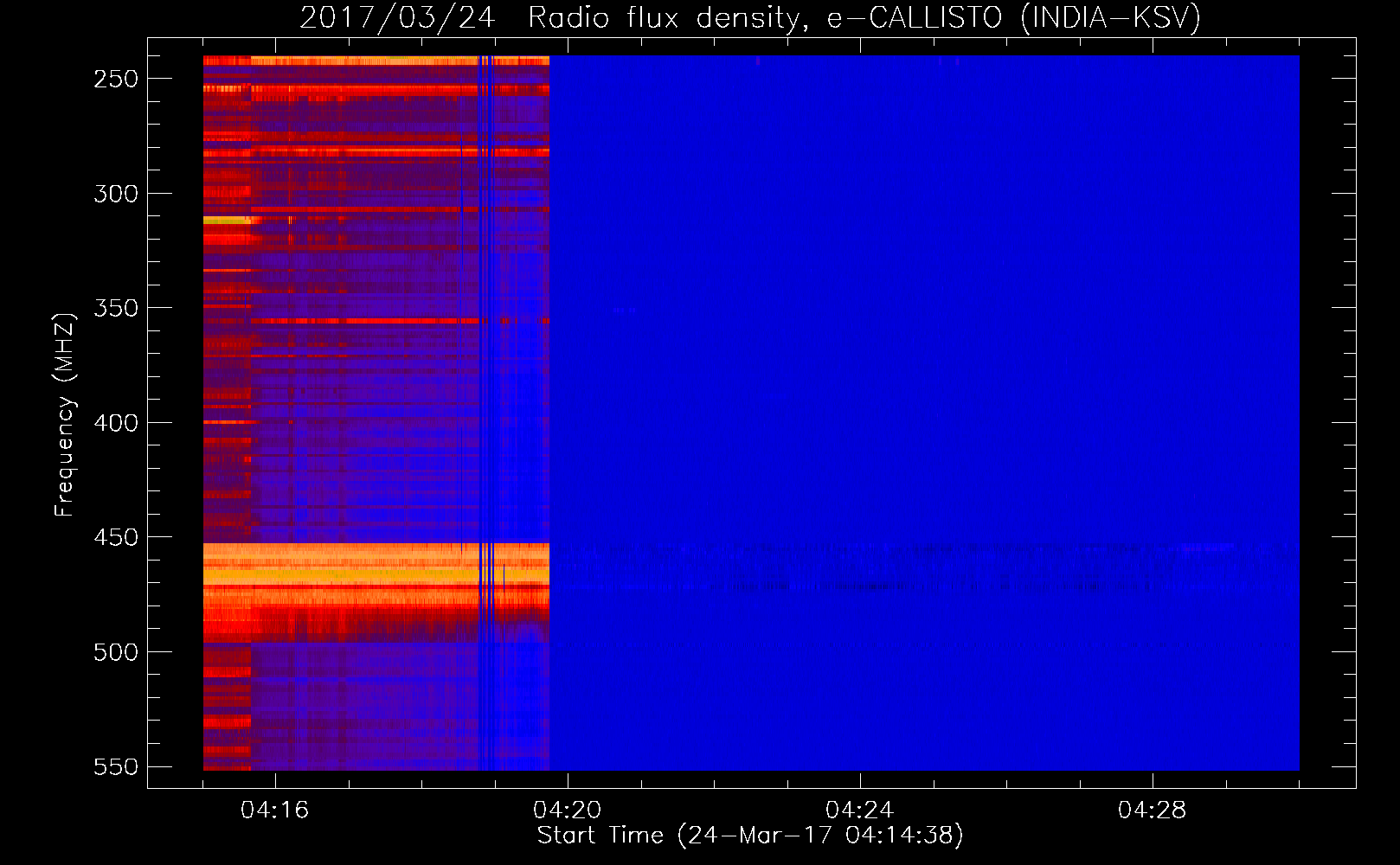Click the 500 frequency tick label
1400x865 pixels.
[116, 652]
